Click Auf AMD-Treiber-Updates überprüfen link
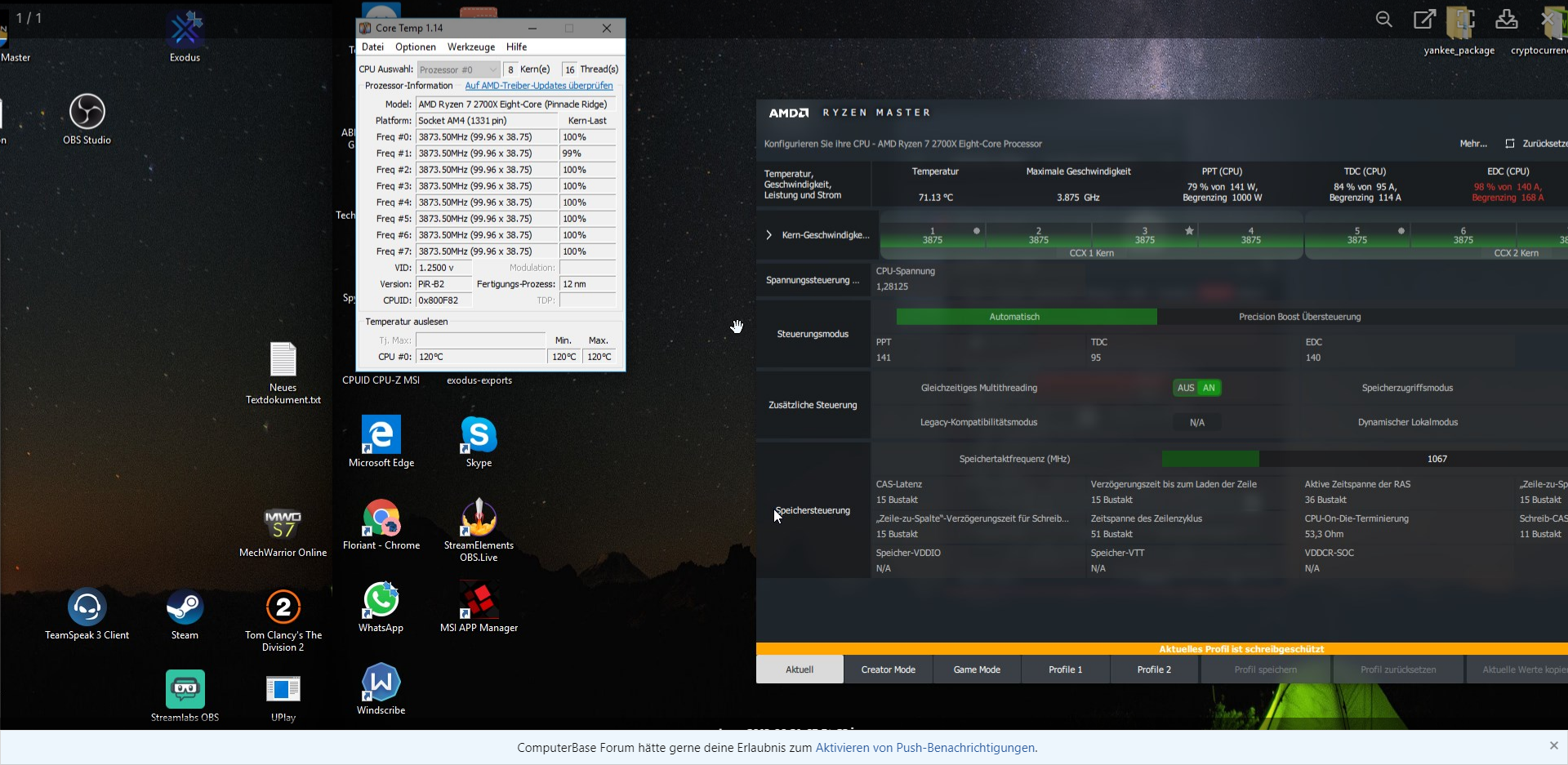 coord(539,86)
